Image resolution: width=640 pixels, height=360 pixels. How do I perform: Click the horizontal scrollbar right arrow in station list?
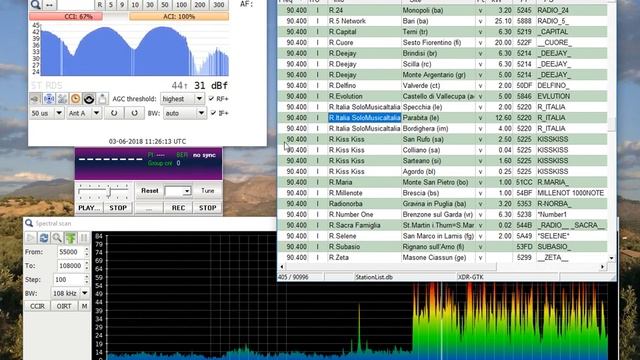[x=602, y=267]
